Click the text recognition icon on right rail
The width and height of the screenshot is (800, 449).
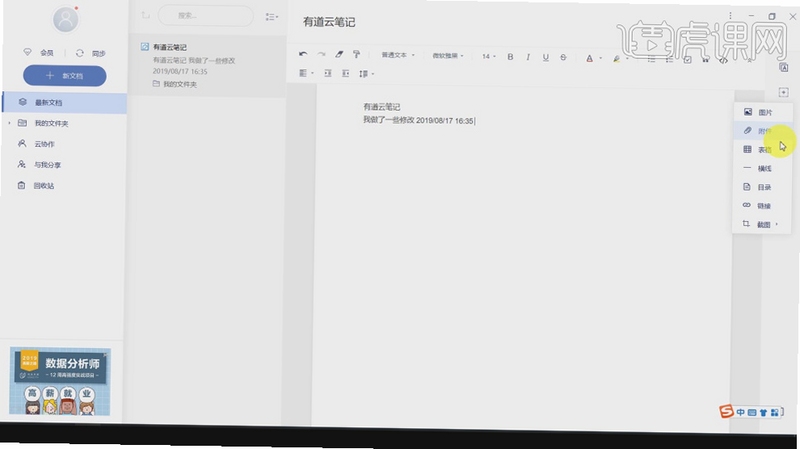(x=784, y=67)
